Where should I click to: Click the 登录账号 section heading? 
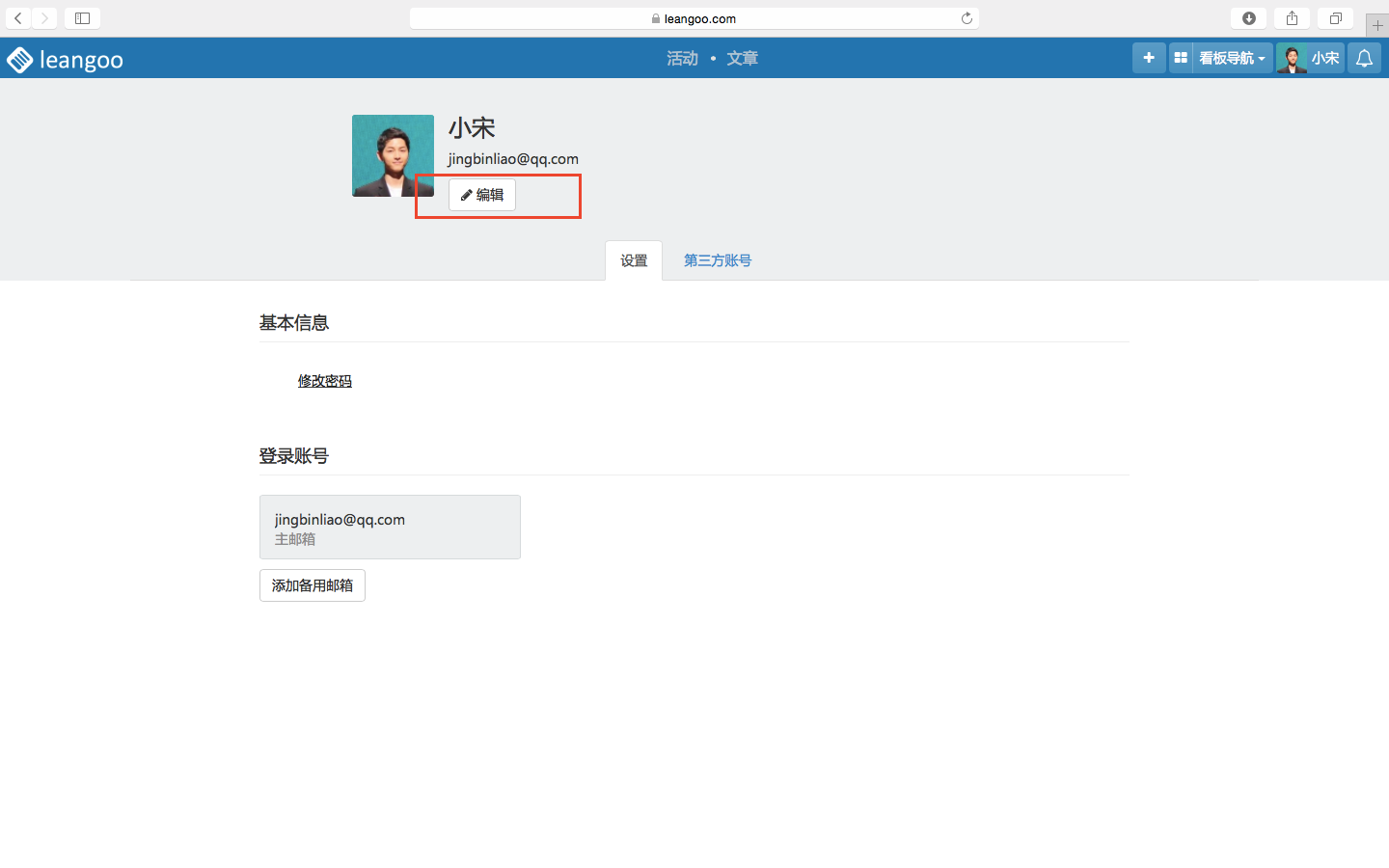(294, 456)
